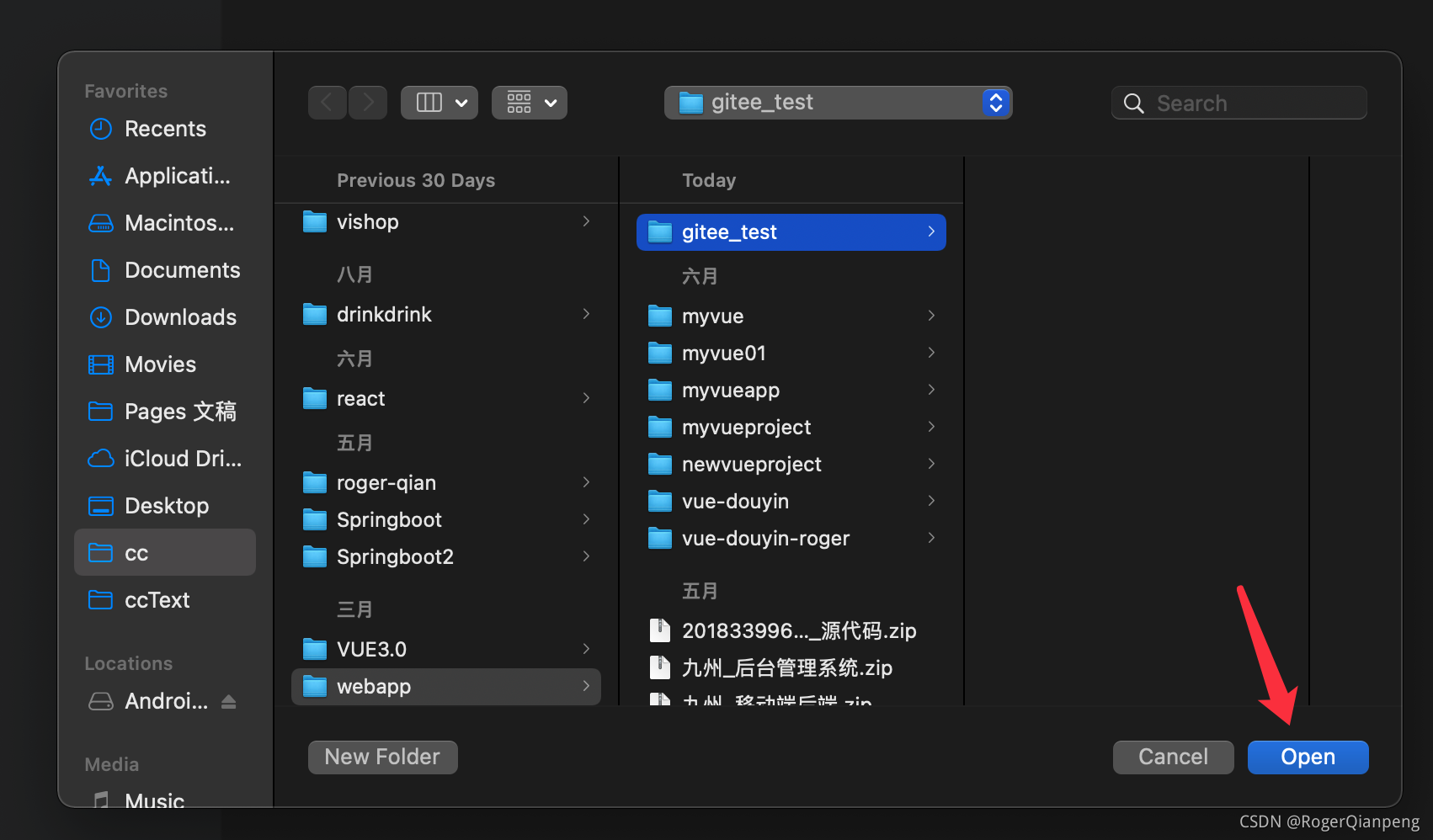This screenshot has height=840, width=1433.
Task: Click the Open button
Action: [x=1308, y=758]
